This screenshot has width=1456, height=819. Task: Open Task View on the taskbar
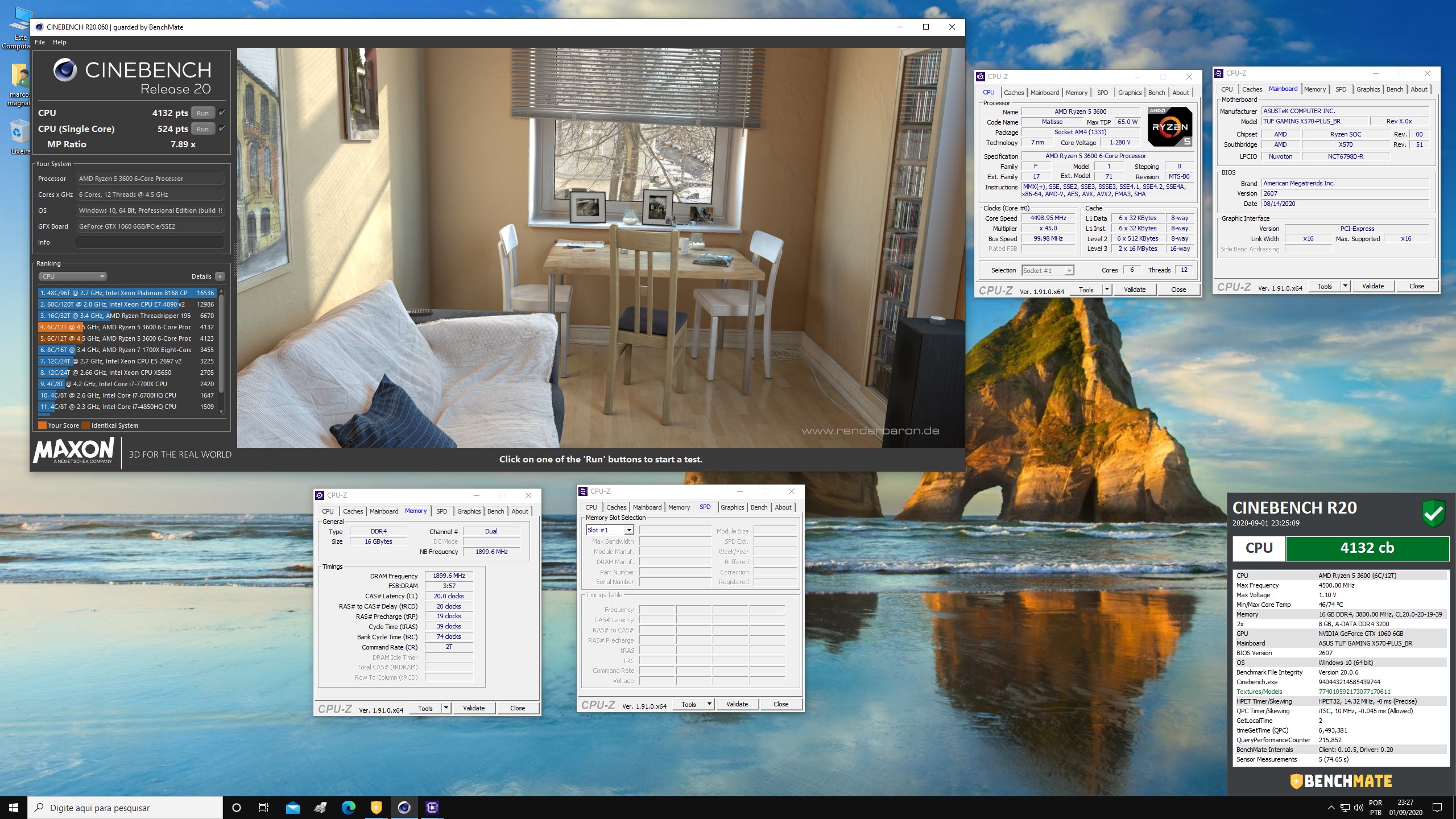coord(264,808)
